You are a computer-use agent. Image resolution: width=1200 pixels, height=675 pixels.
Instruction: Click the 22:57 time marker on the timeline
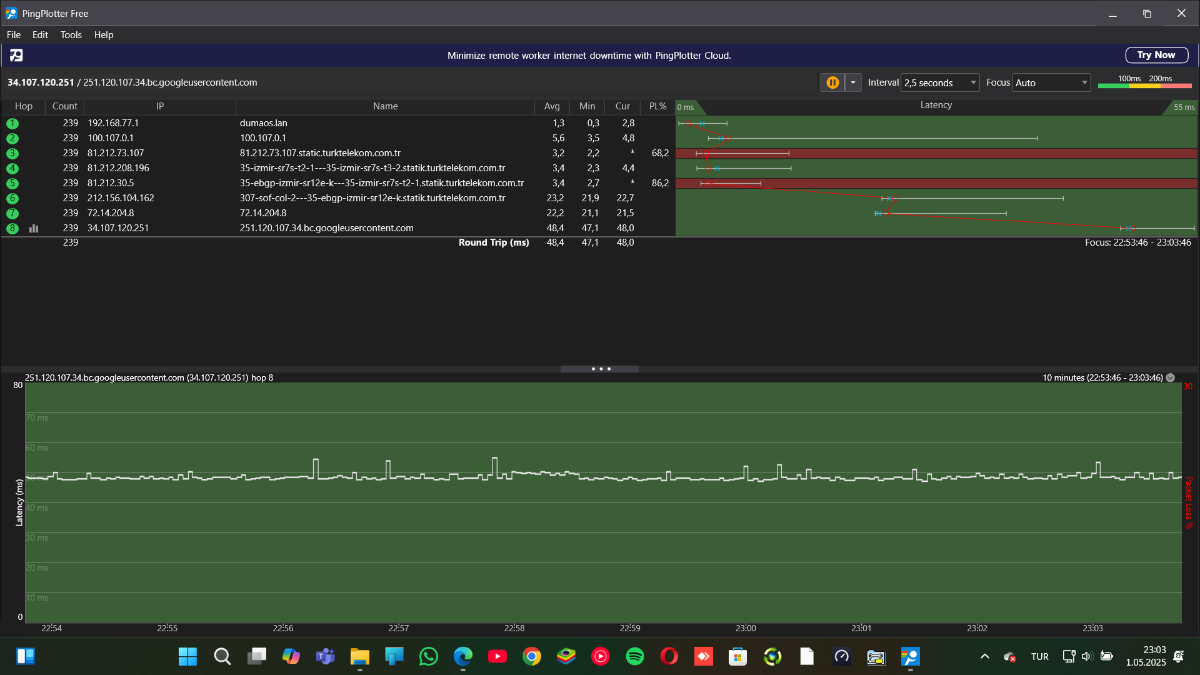398,629
